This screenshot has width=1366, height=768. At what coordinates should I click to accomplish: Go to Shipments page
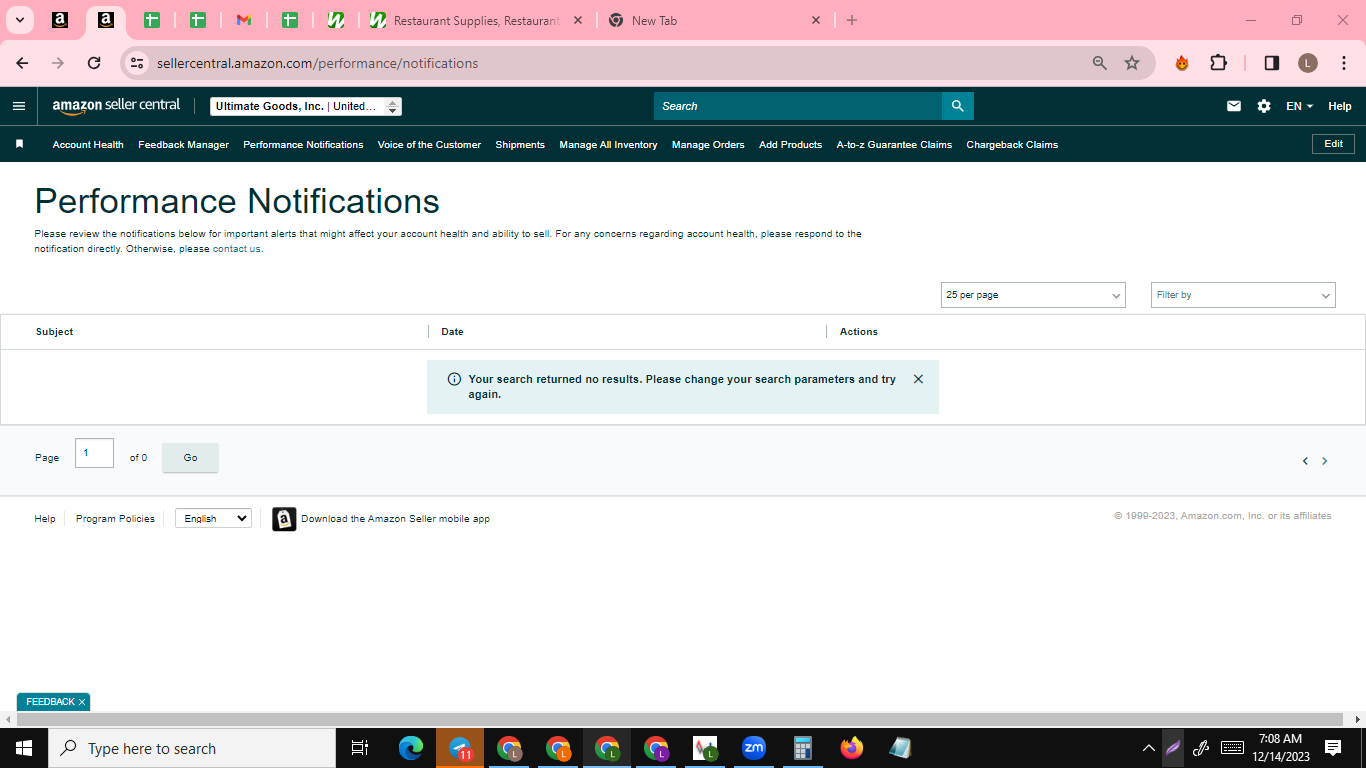point(520,144)
